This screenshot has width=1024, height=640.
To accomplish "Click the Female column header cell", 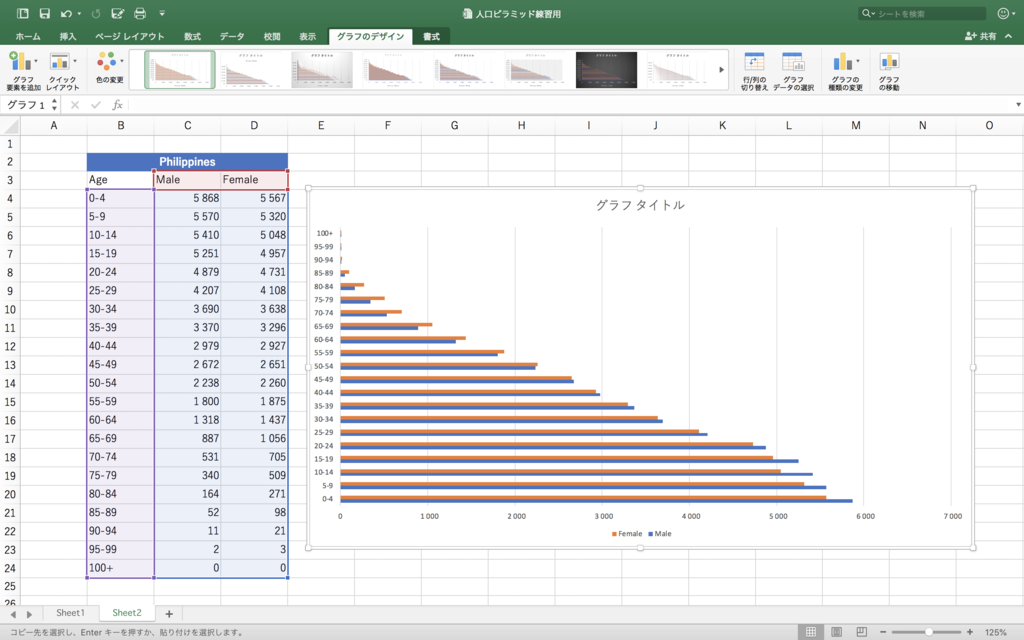I will tap(254, 180).
